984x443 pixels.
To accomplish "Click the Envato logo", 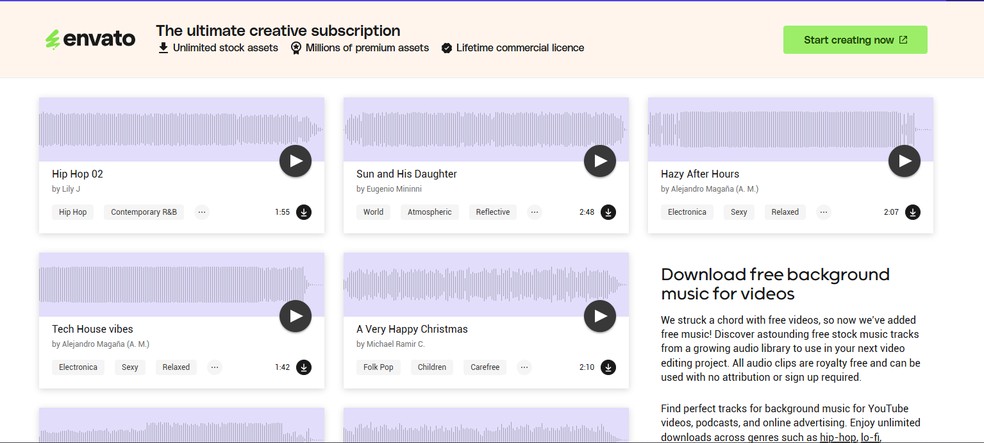I will coord(90,40).
